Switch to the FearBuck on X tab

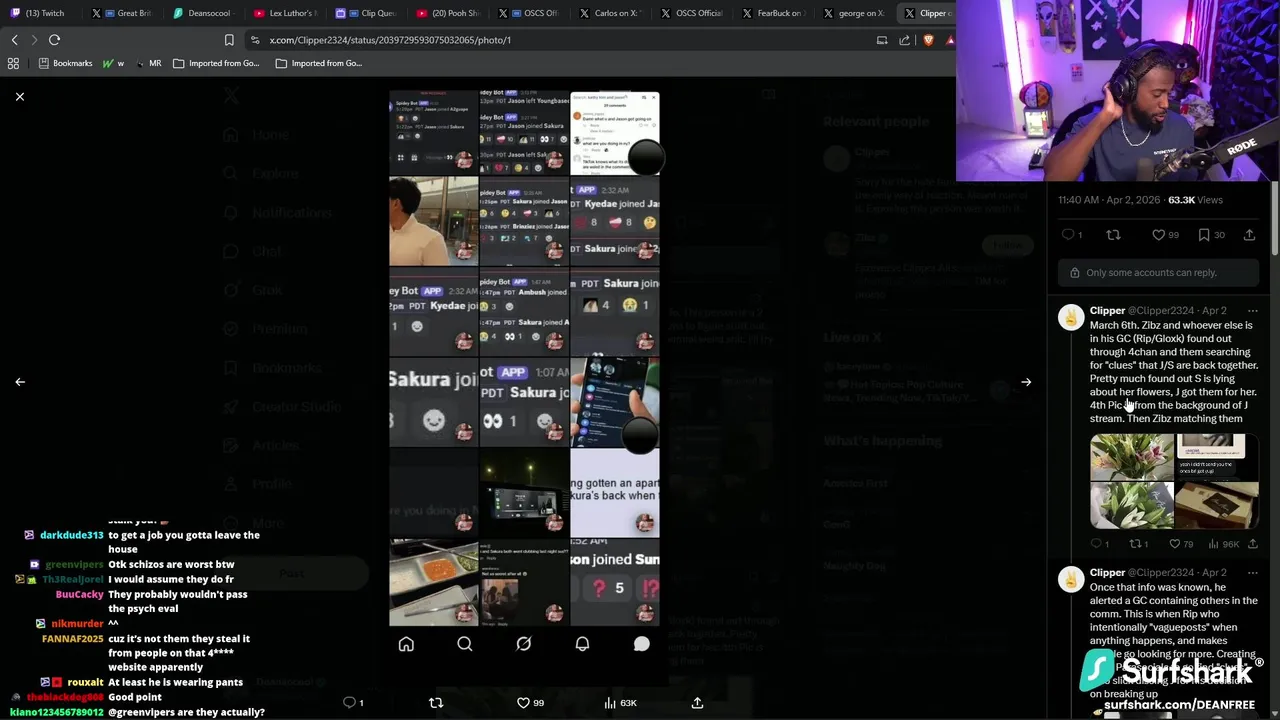click(773, 13)
